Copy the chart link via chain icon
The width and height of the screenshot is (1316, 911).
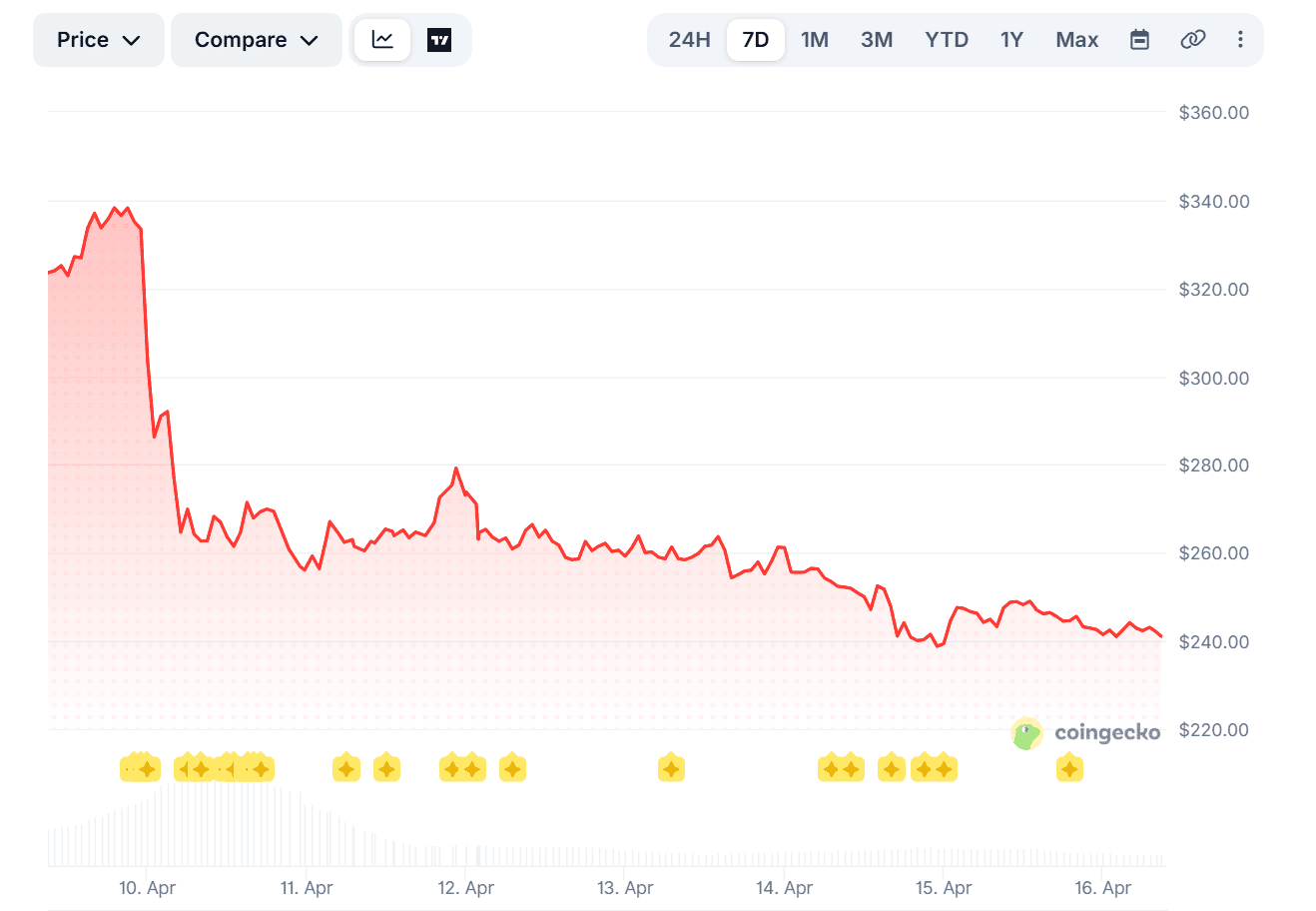coord(1192,40)
